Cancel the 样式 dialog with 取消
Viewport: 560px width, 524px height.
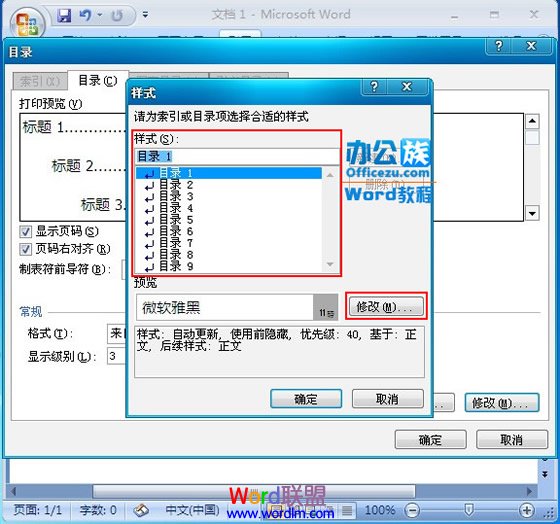pos(388,399)
